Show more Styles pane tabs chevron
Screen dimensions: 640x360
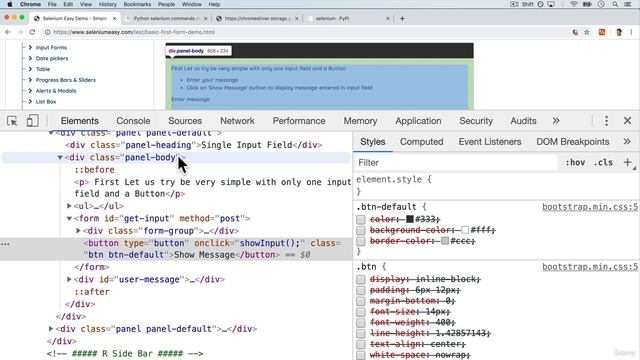[x=627, y=142]
